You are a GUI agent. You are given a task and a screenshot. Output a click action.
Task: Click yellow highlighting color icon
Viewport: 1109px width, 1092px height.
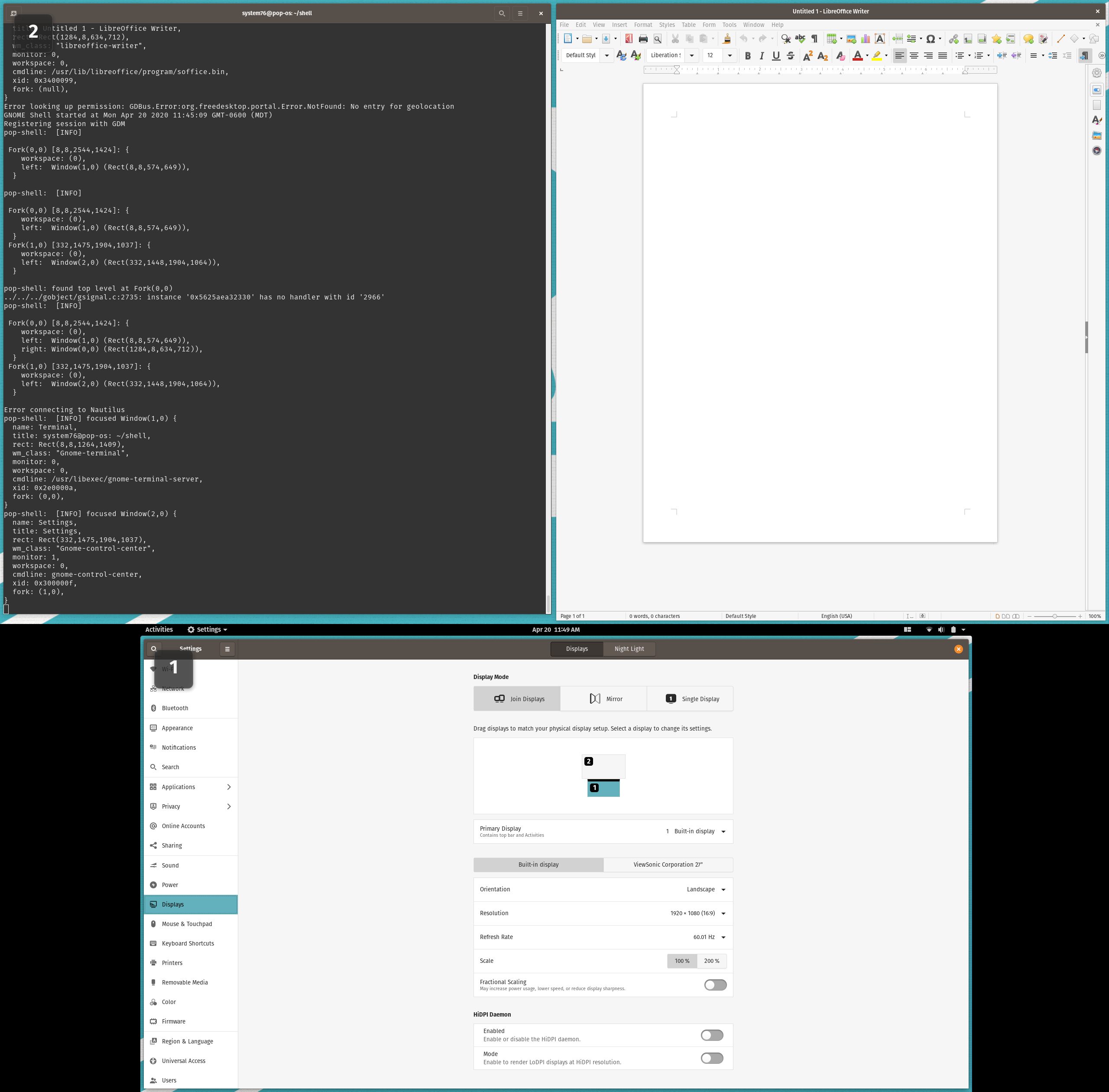(877, 55)
